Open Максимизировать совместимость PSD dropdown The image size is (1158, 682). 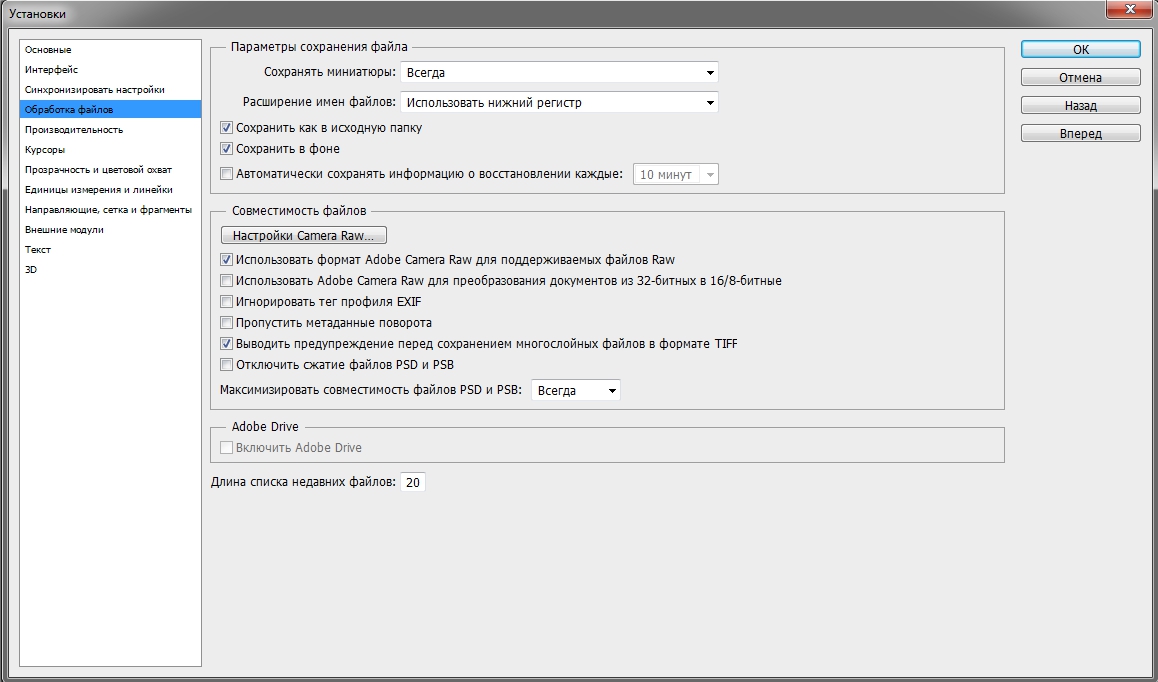click(x=576, y=390)
